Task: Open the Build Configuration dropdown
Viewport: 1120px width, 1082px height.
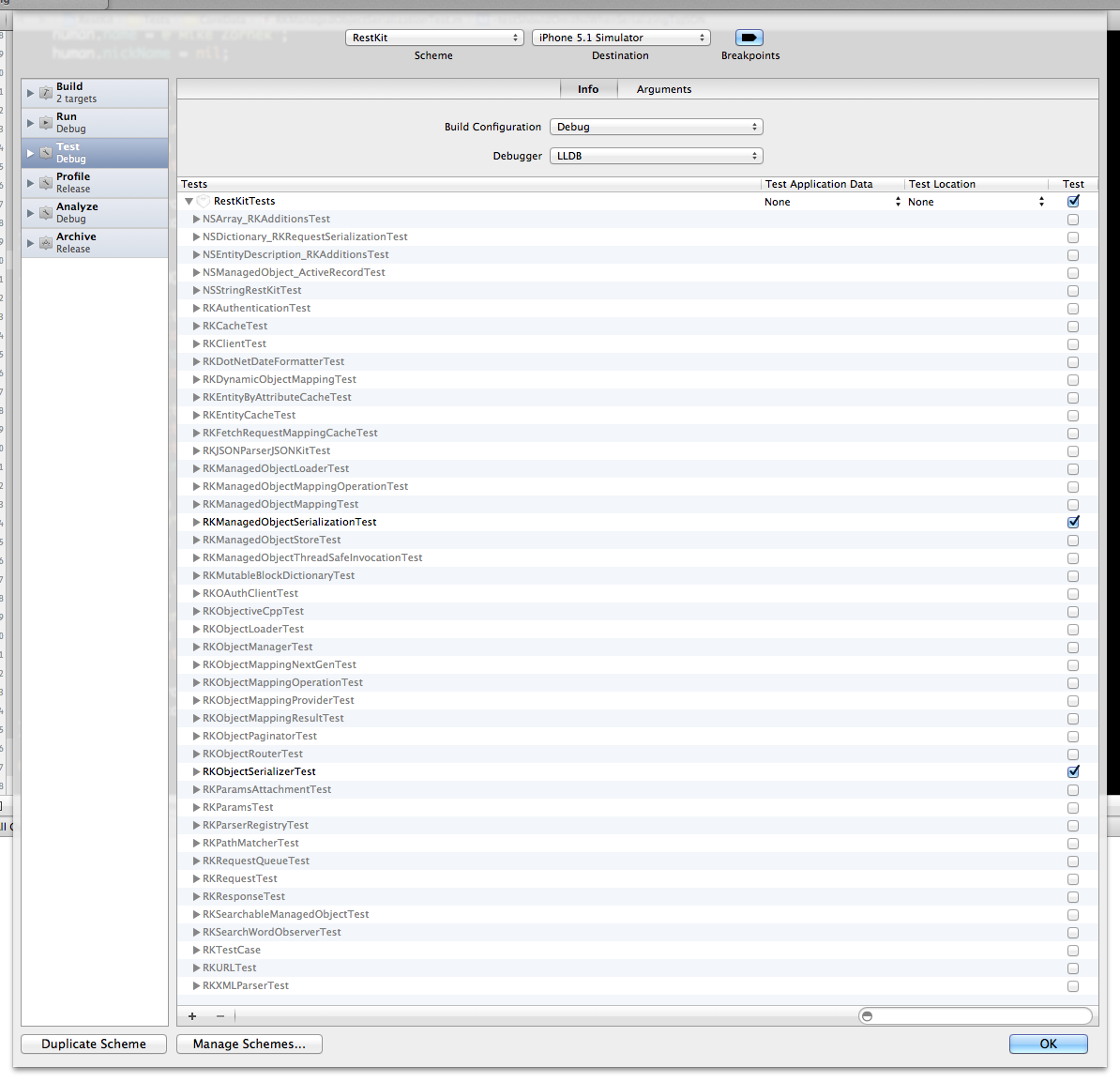Action: [x=657, y=127]
